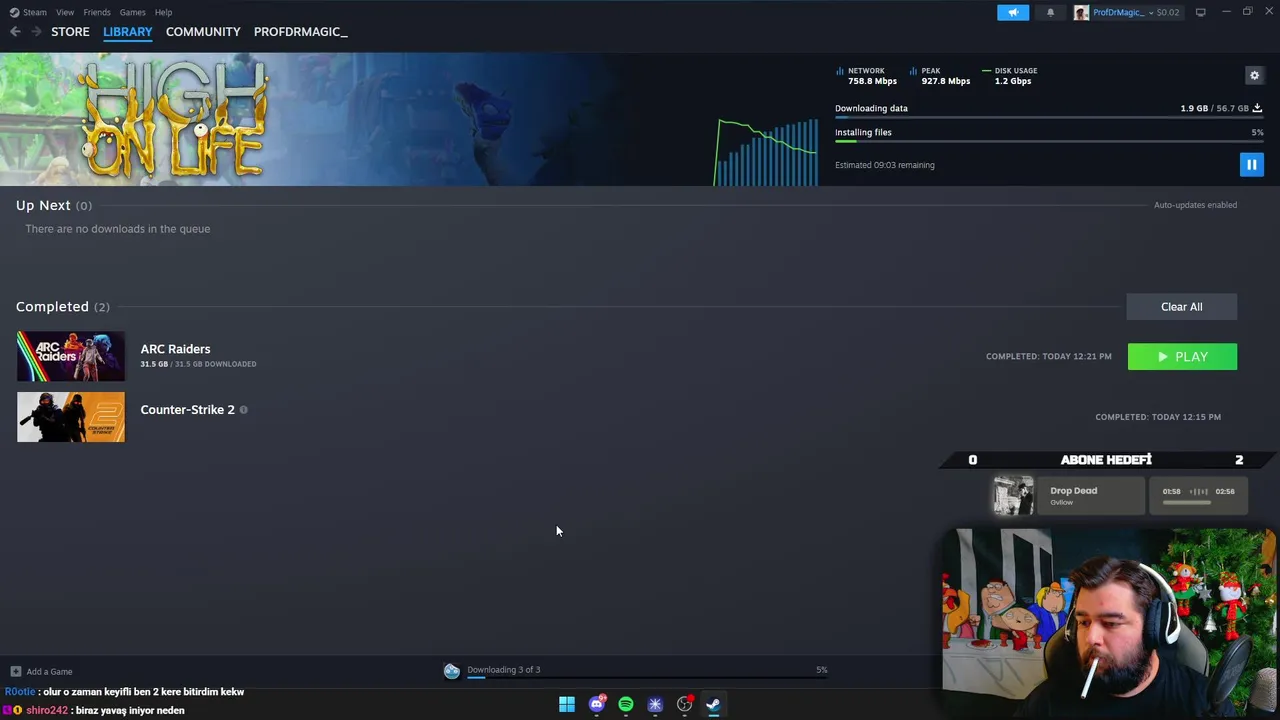Click the plus icon beside Add a Game
This screenshot has height=720, width=1280.
(x=15, y=672)
